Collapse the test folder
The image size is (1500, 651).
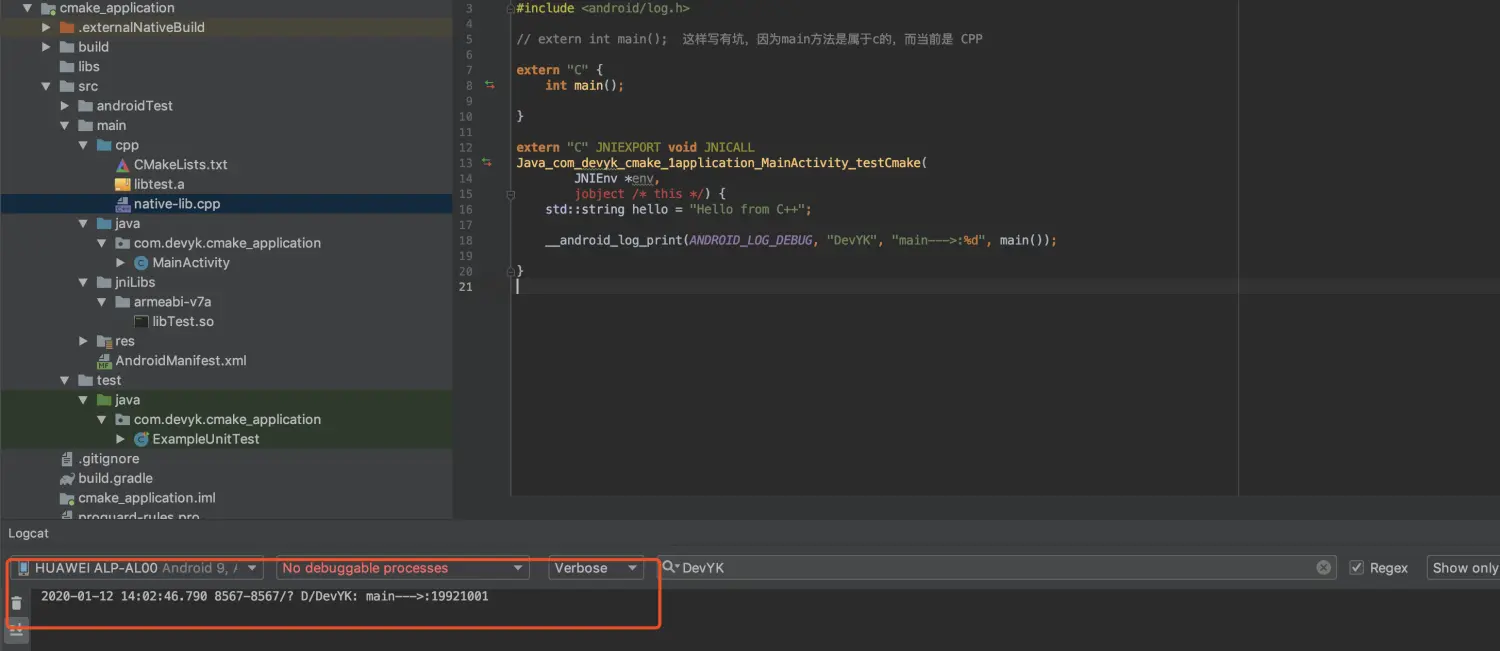click(65, 380)
